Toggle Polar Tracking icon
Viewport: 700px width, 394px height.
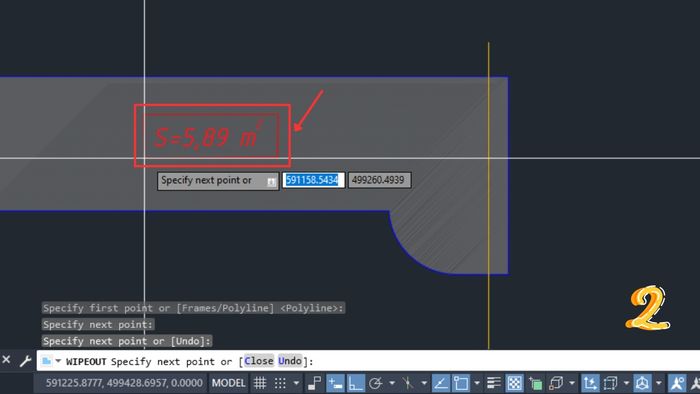(376, 383)
